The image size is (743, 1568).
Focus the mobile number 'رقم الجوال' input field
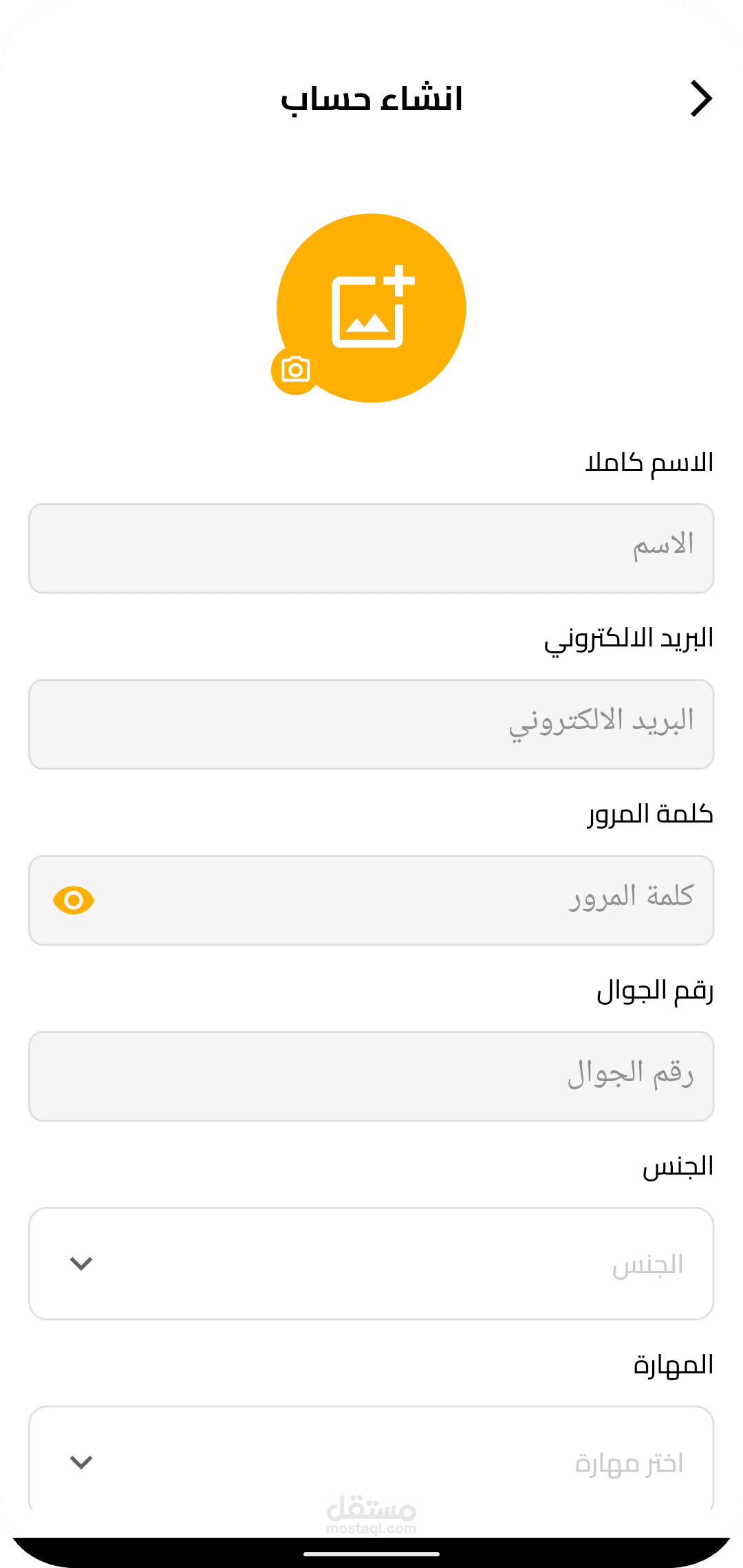pyautogui.click(x=371, y=1076)
